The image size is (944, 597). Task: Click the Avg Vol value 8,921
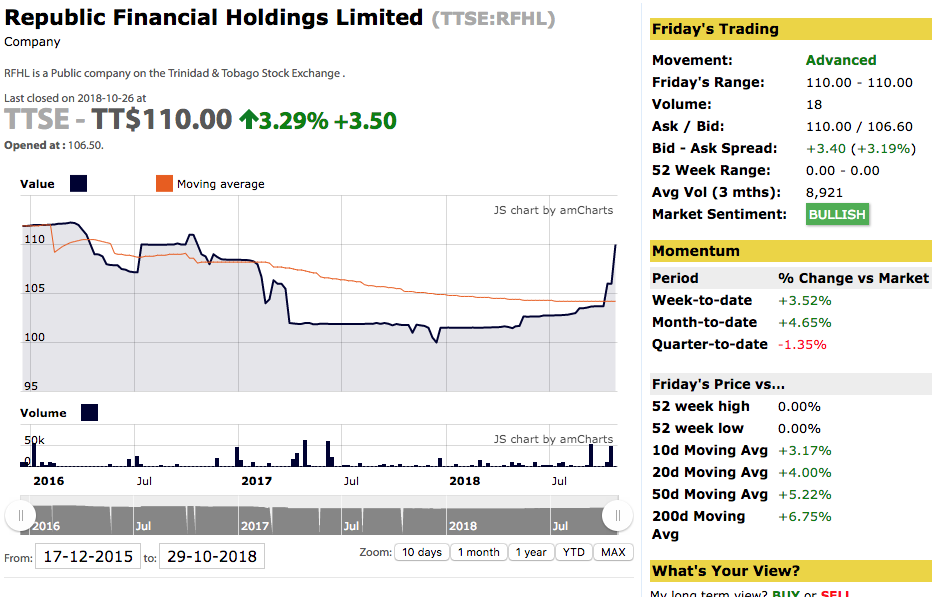pos(824,193)
